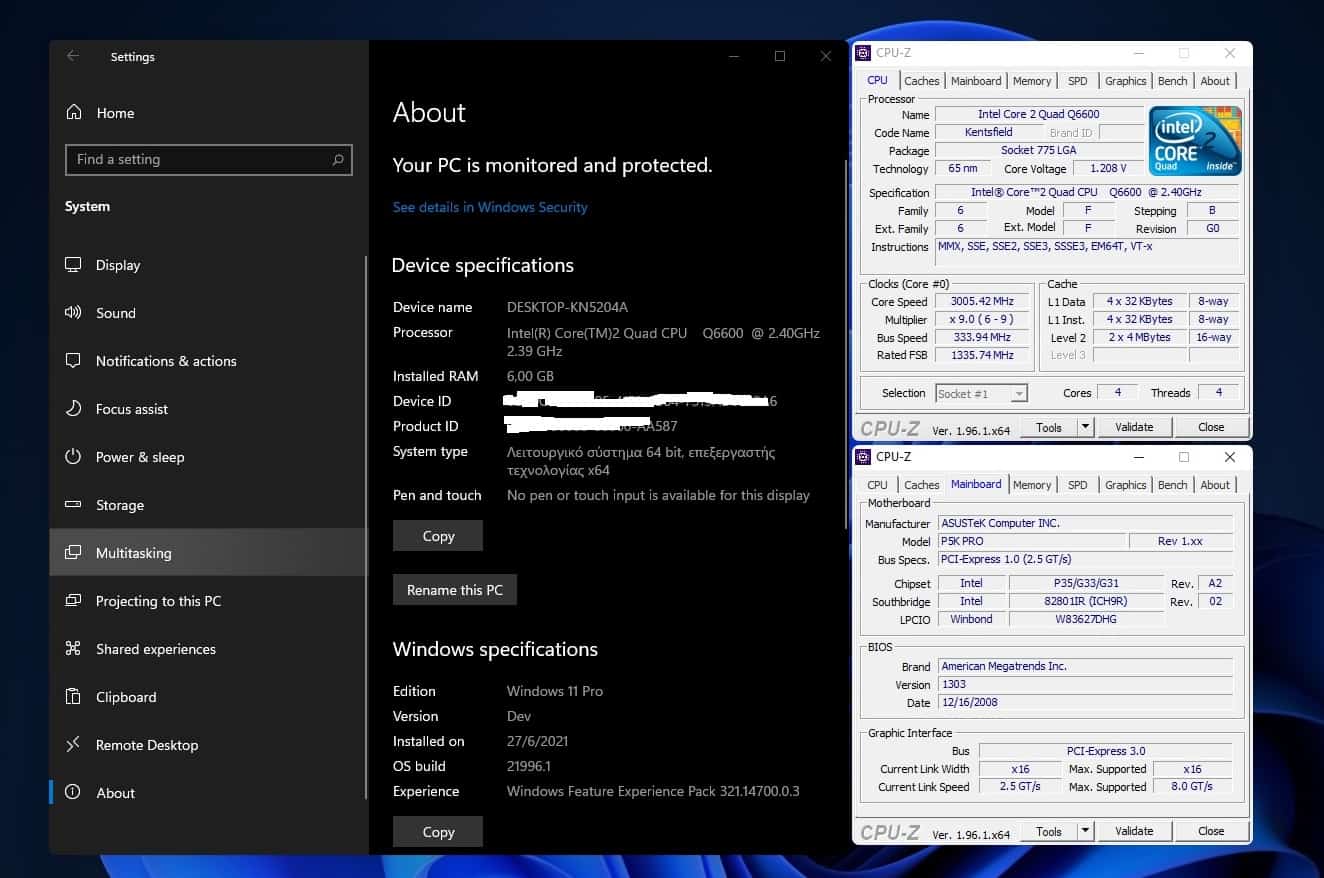Switch to Graphics tab in bottom CPU-Z
1324x878 pixels.
pyautogui.click(x=1125, y=485)
